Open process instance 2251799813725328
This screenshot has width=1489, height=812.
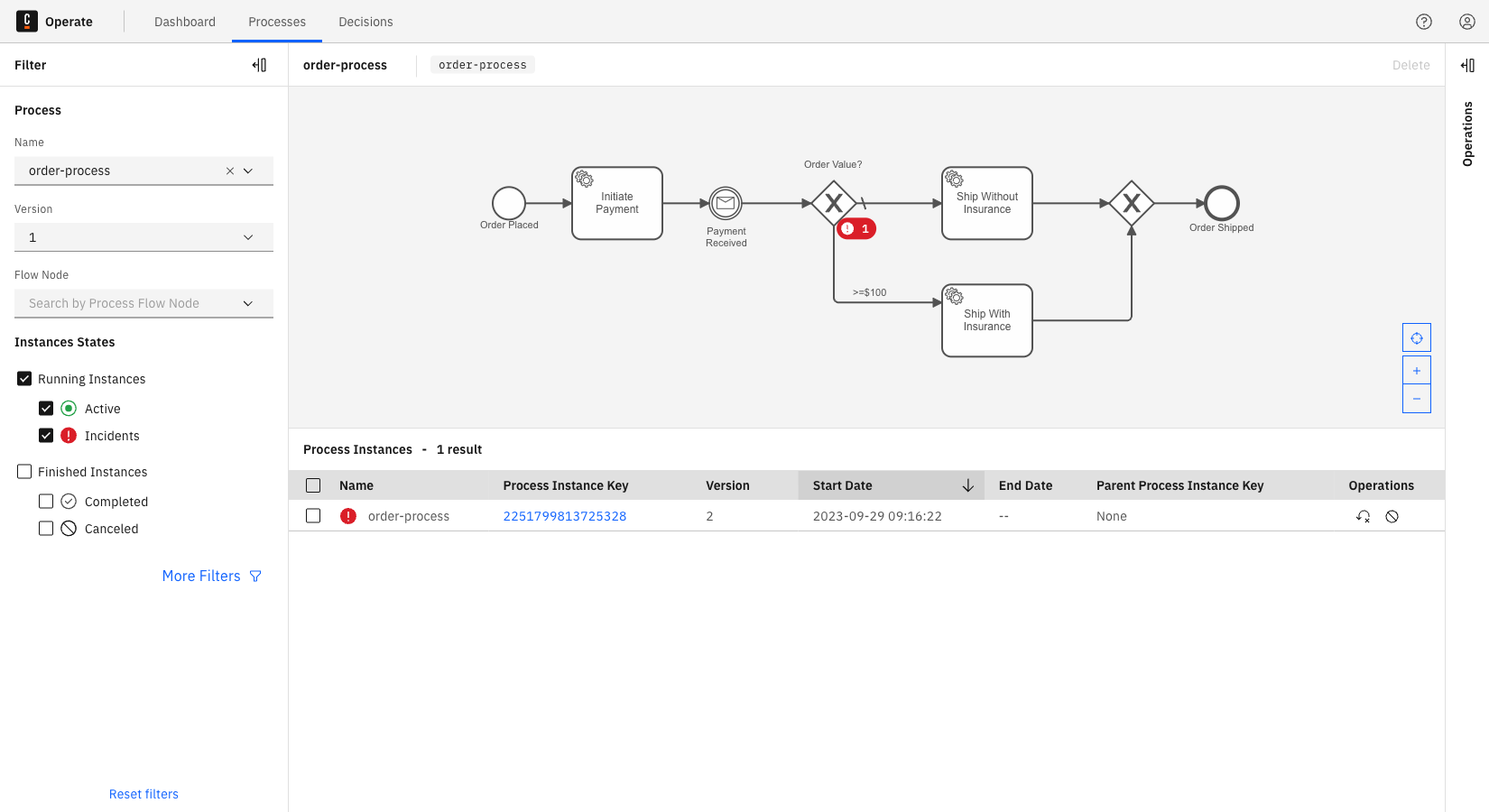click(564, 516)
